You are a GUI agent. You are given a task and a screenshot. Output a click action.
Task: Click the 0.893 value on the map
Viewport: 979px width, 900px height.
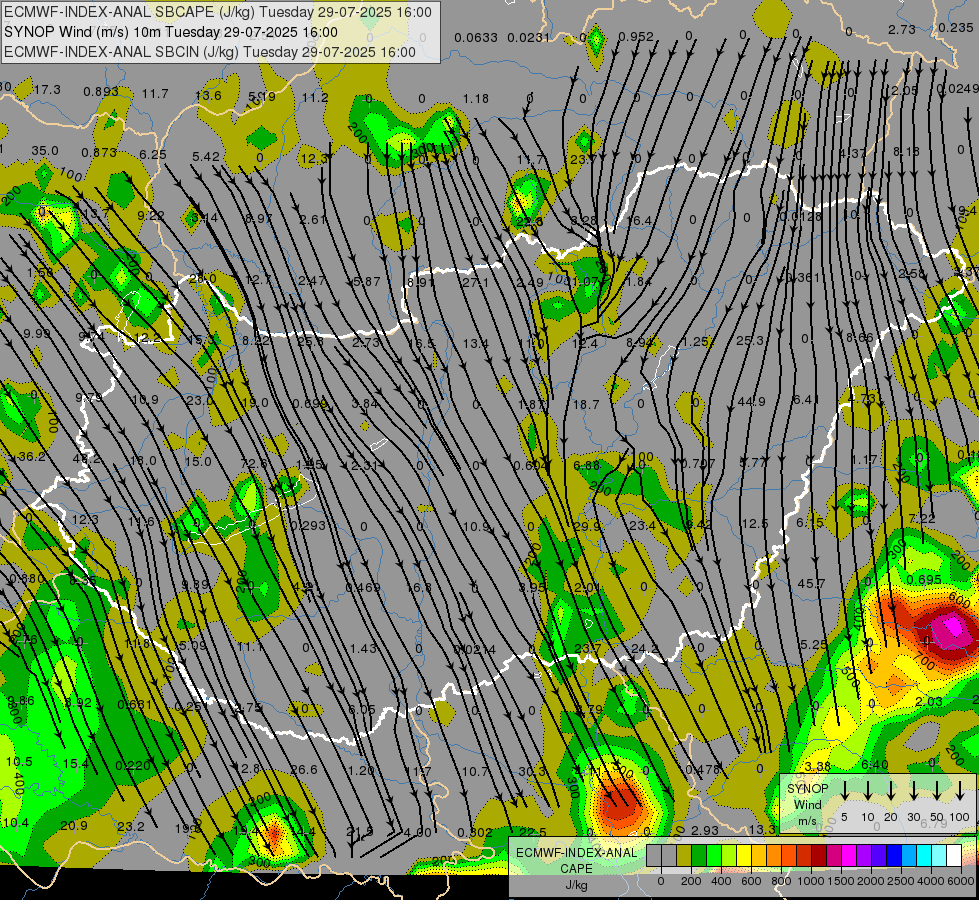point(101,92)
